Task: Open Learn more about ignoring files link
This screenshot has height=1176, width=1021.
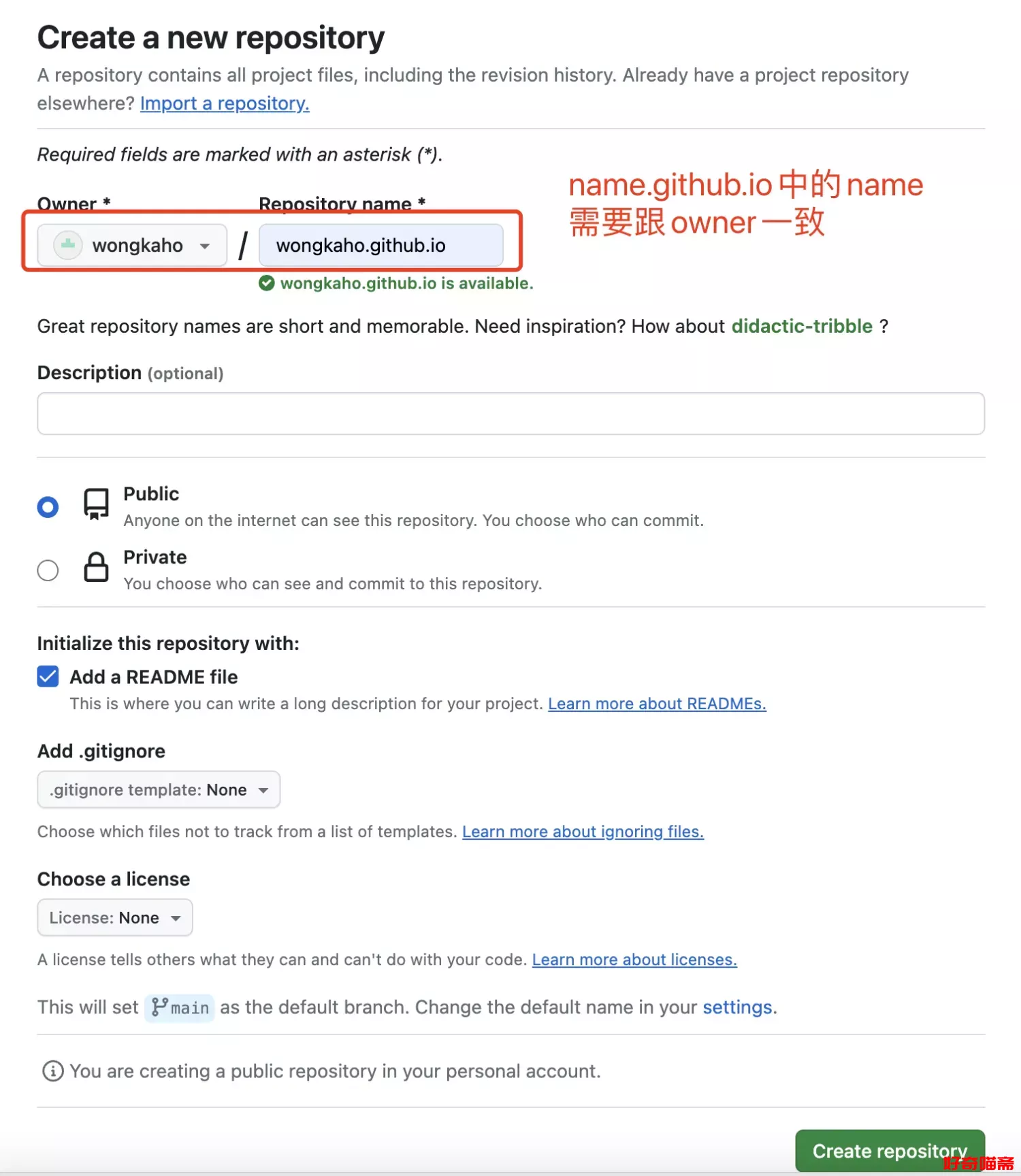Action: [583, 832]
